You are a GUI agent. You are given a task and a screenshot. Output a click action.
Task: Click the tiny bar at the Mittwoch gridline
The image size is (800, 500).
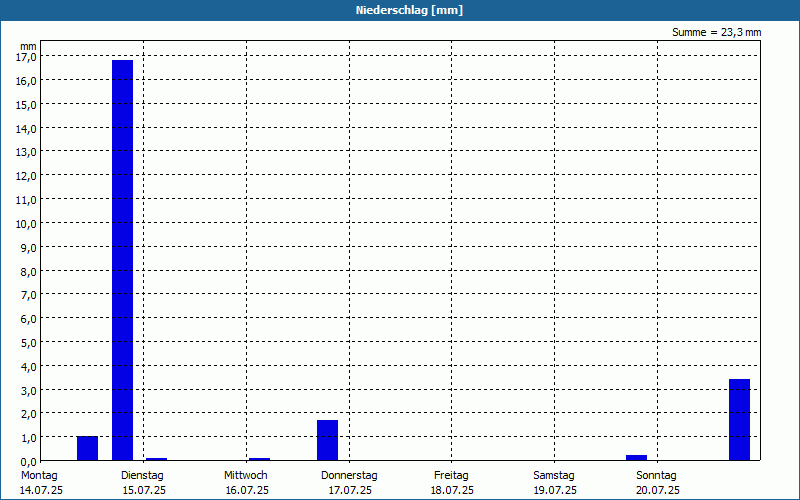(x=259, y=459)
